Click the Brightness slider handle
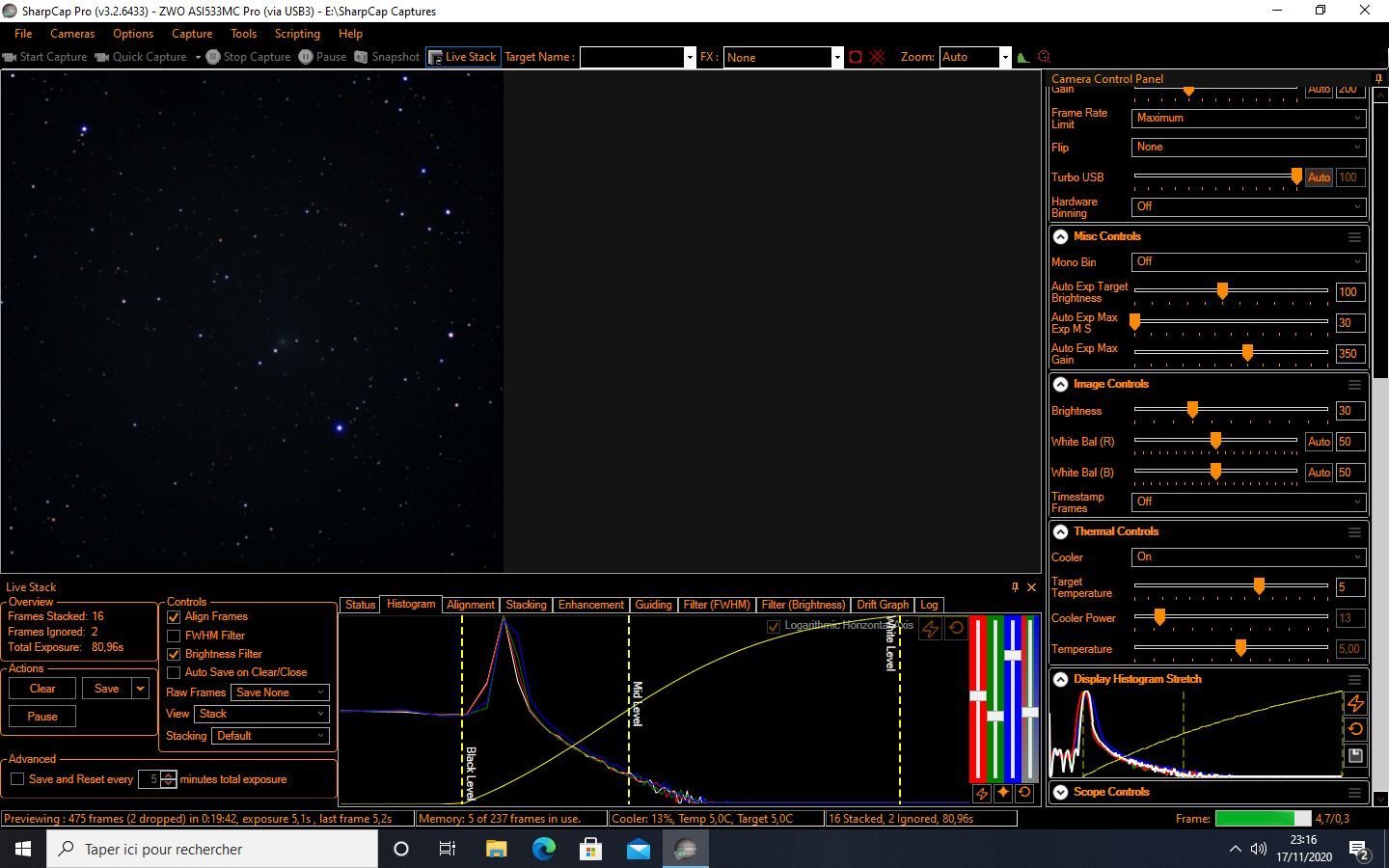The width and height of the screenshot is (1389, 868). coord(1192,410)
